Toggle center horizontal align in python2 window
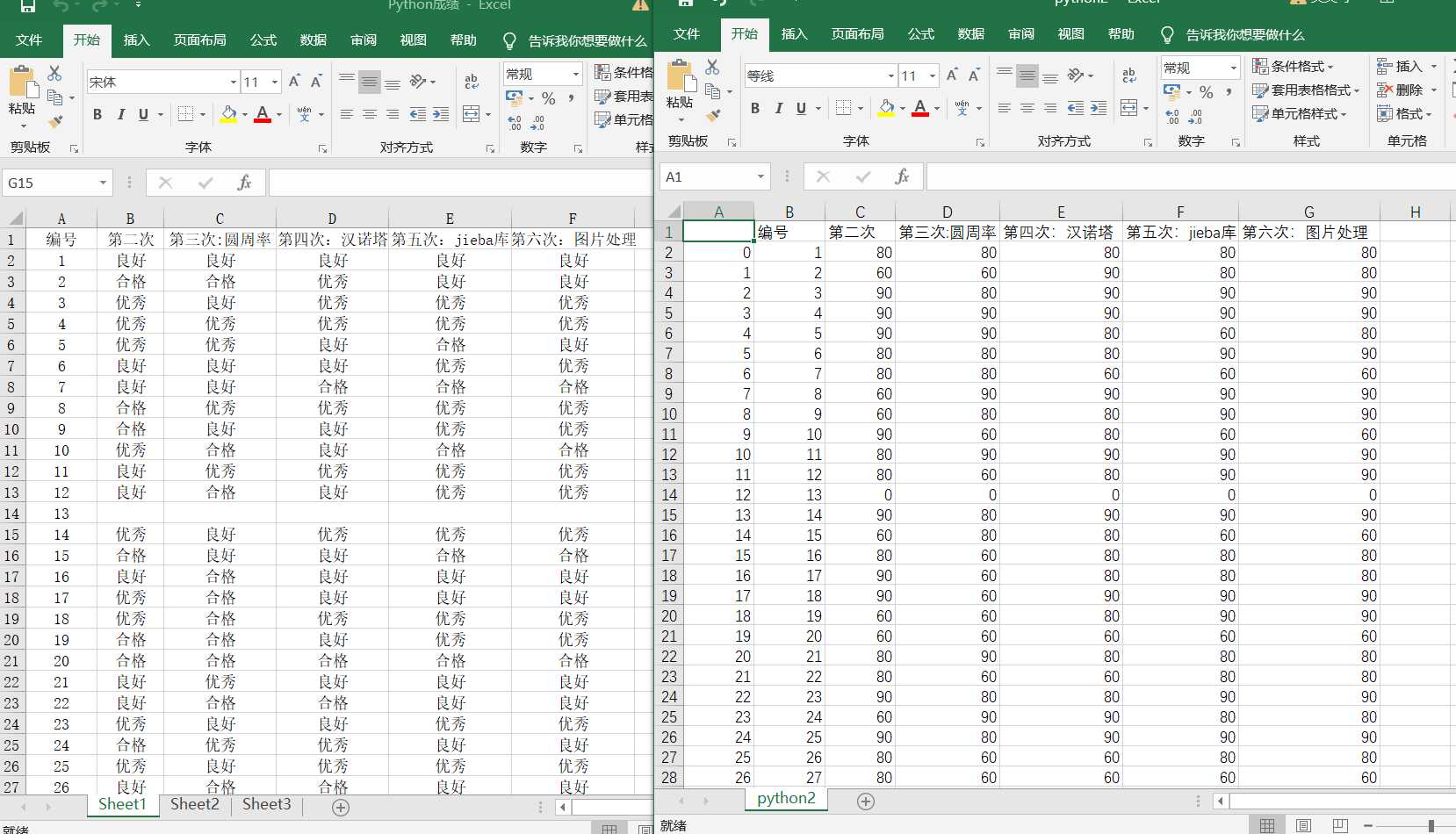Viewport: 1456px width, 834px height. point(1027,108)
